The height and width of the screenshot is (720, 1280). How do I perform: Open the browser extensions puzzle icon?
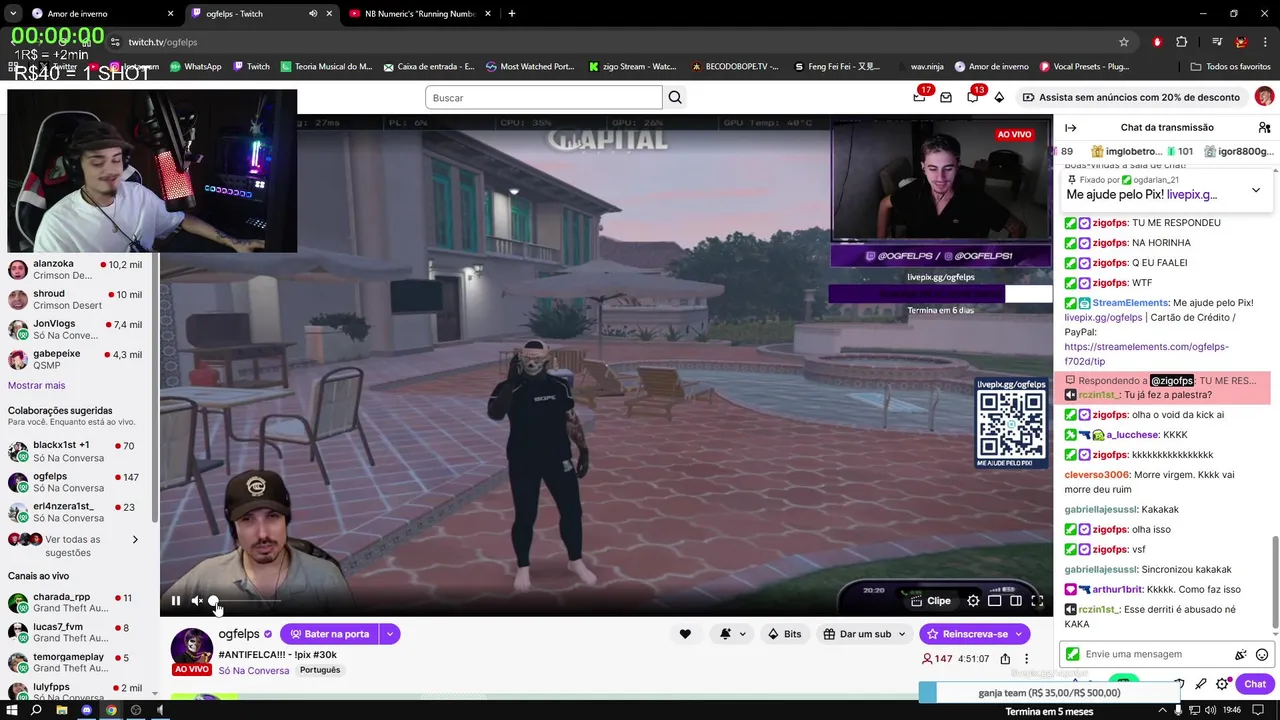point(1182,42)
